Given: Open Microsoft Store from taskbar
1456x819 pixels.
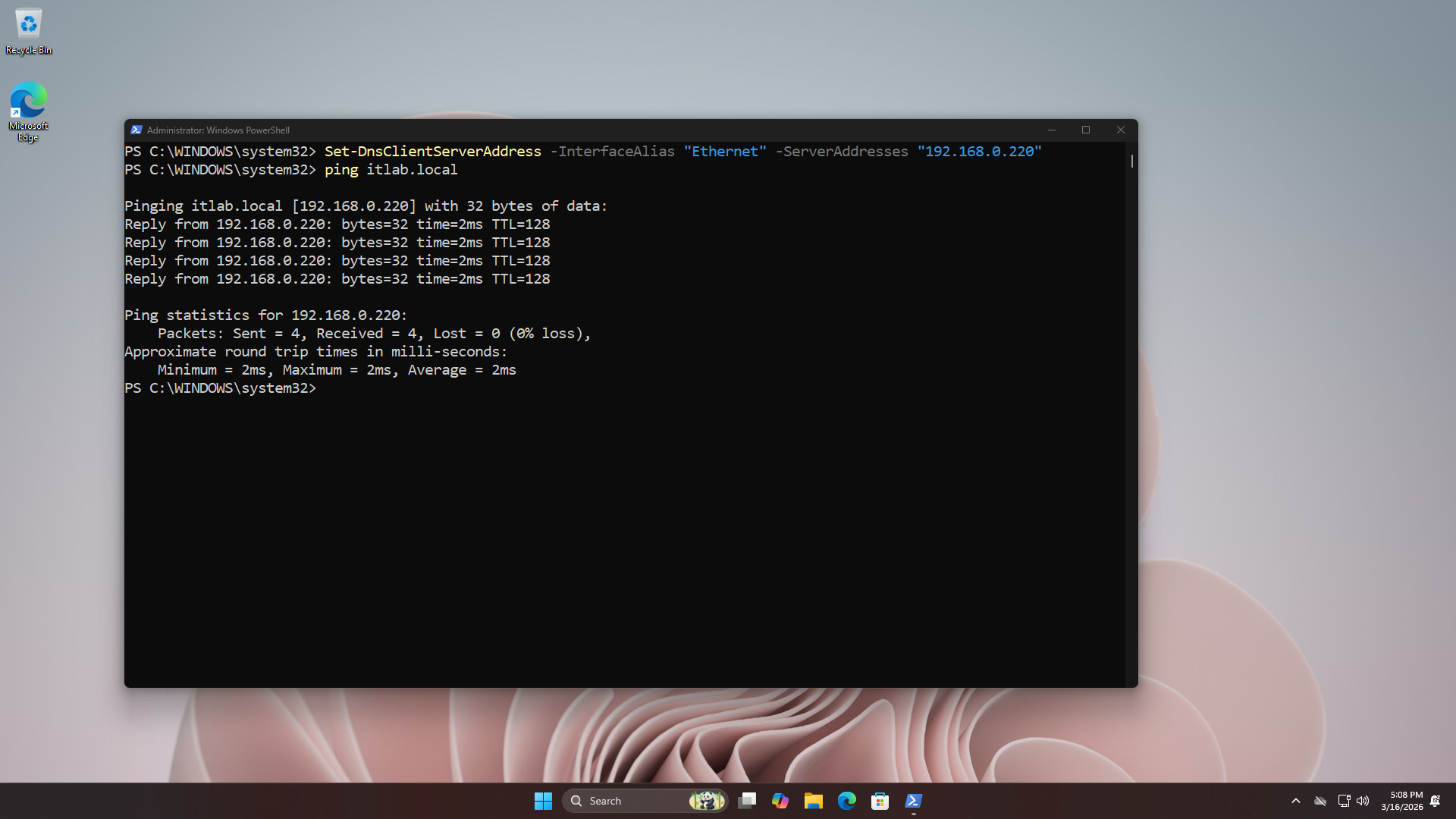Looking at the screenshot, I should 880,801.
